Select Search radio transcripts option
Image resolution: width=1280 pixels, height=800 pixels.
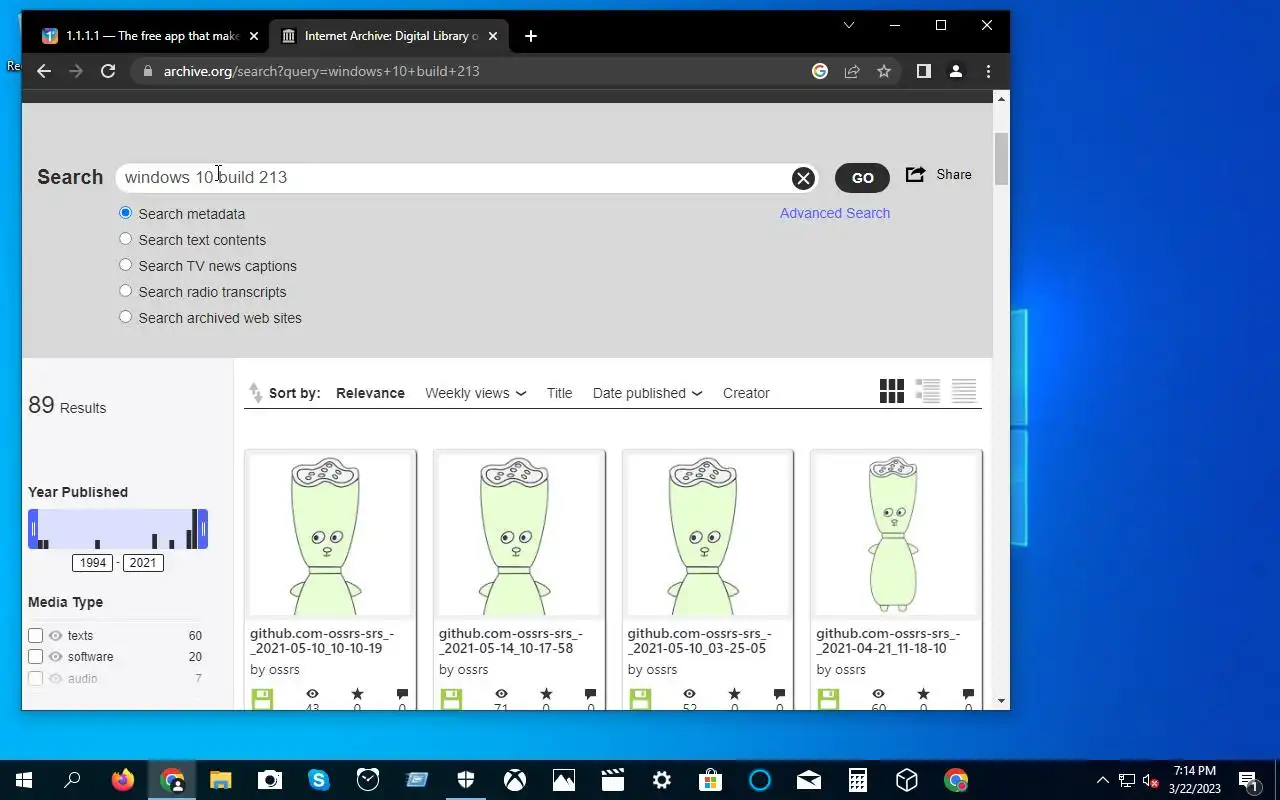pos(125,291)
